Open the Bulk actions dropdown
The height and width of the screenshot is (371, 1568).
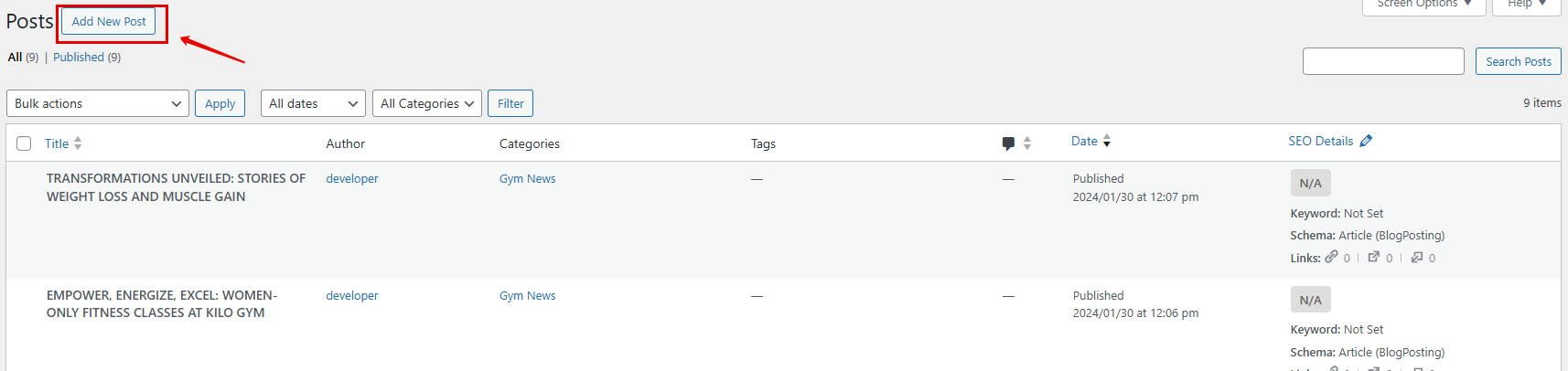98,103
